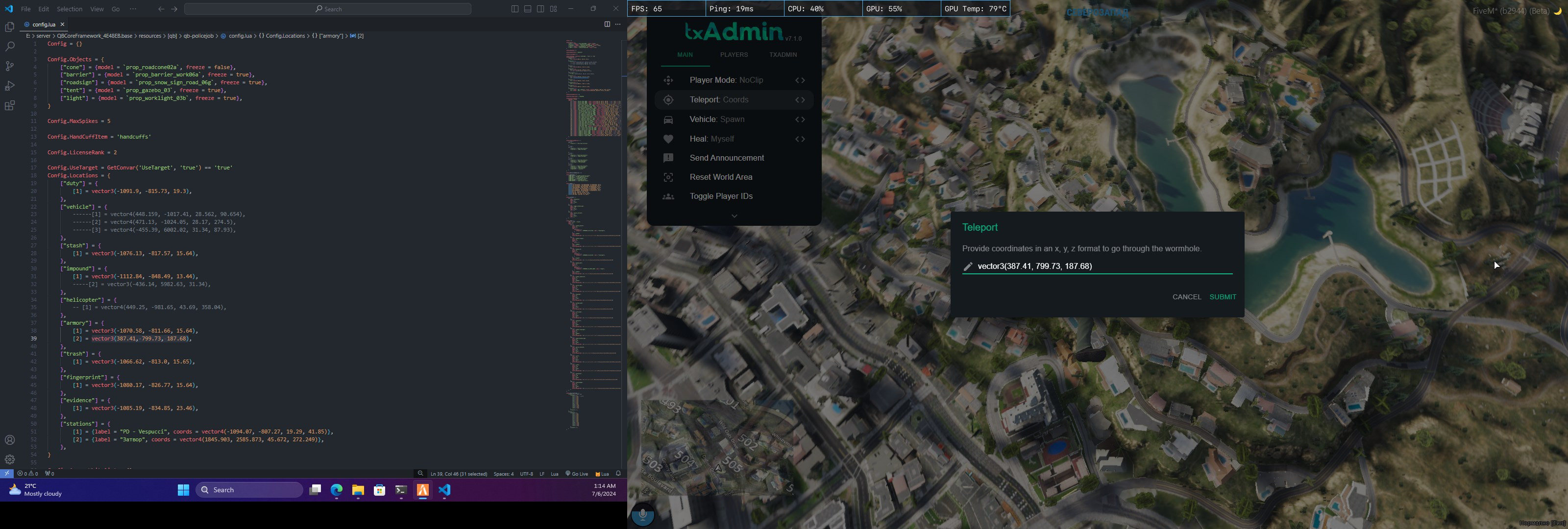The height and width of the screenshot is (529, 1568).
Task: Open the Manage gear in VS Code
Action: point(10,459)
